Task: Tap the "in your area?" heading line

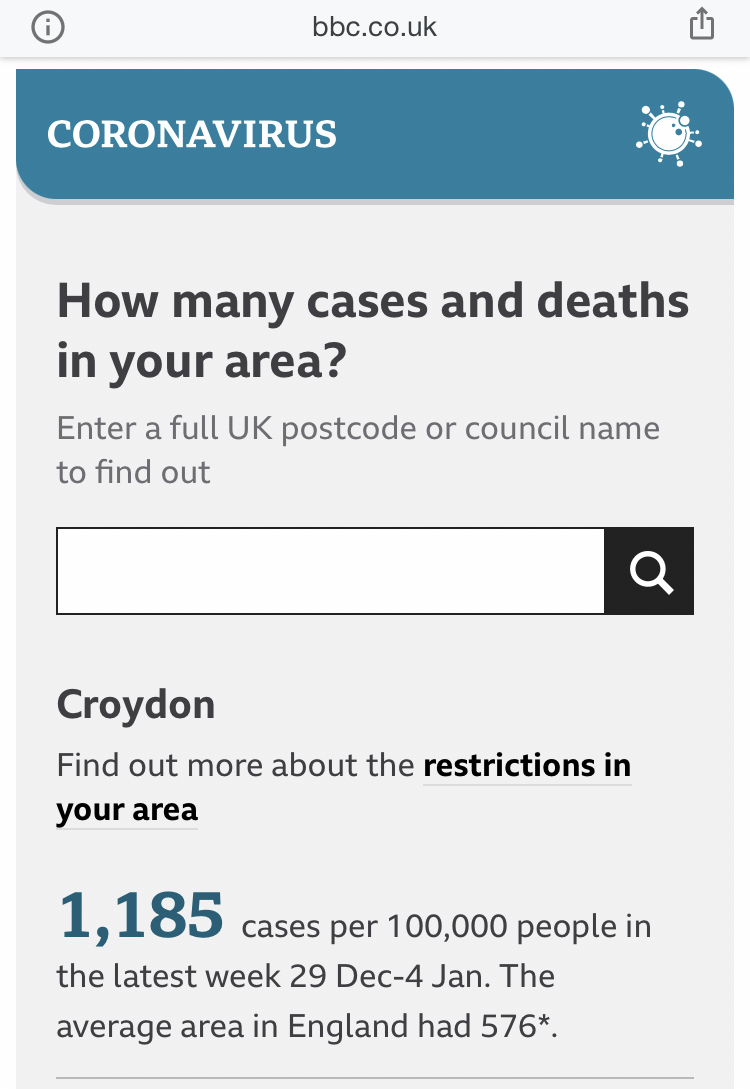Action: pyautogui.click(x=200, y=362)
